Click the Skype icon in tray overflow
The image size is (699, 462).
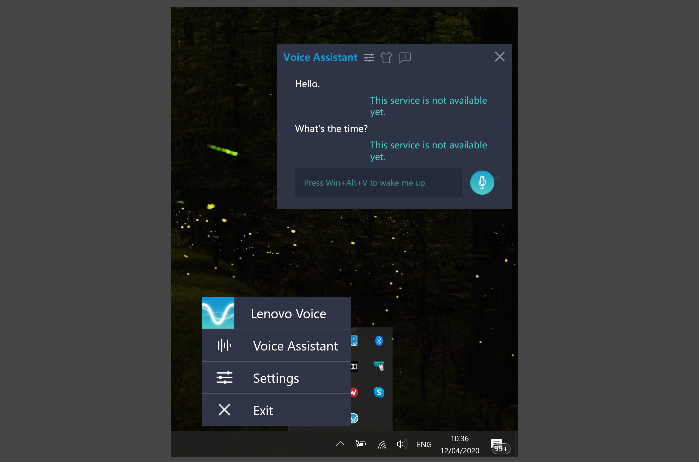(379, 392)
